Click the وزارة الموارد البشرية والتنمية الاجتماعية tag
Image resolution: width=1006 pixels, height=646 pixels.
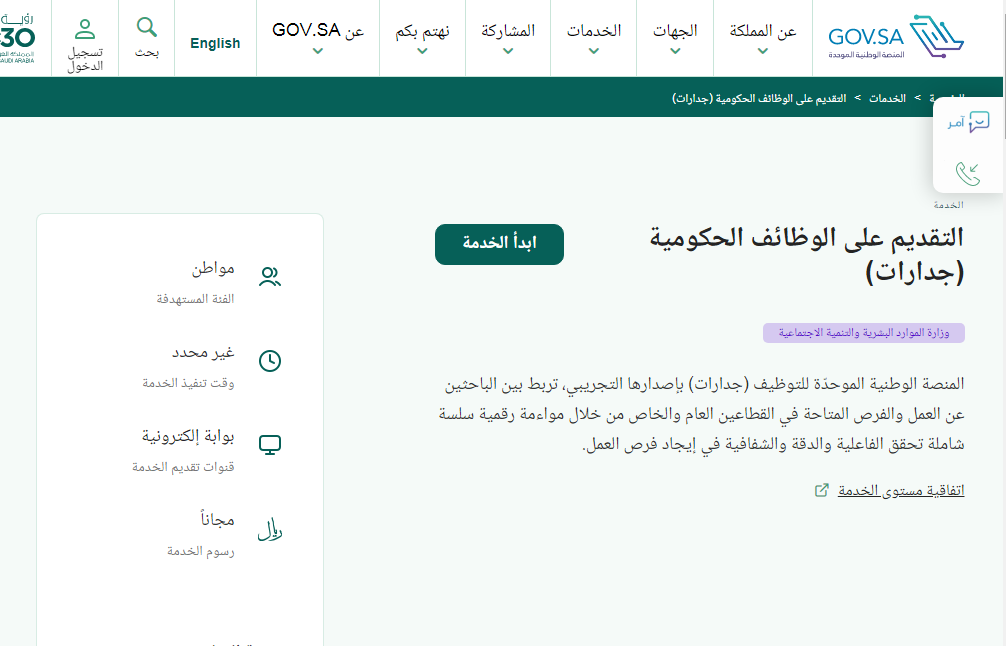click(x=864, y=333)
